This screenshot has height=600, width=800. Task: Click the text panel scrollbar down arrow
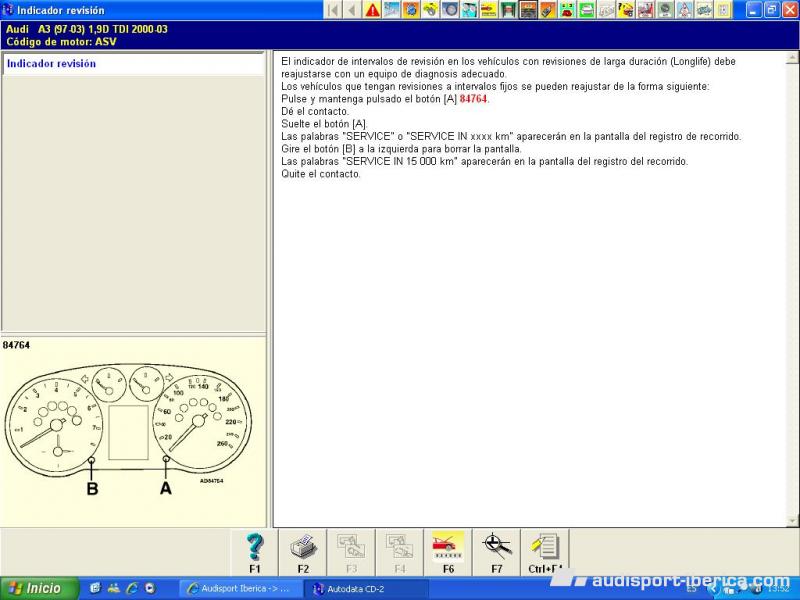(792, 520)
